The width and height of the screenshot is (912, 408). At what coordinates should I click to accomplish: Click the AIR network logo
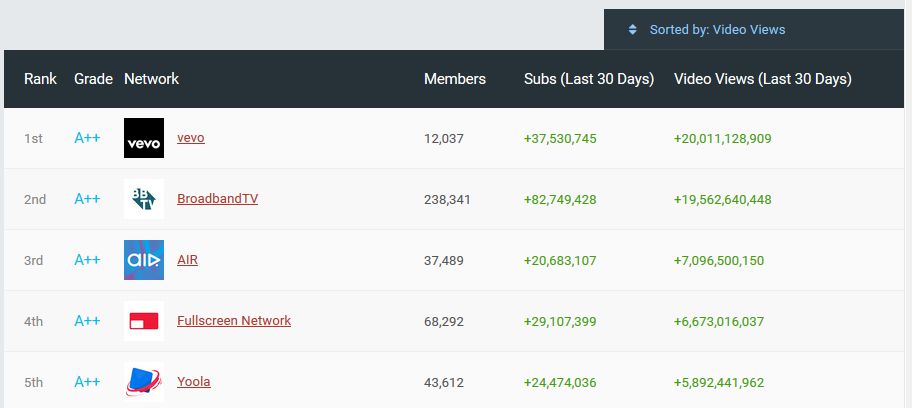144,260
